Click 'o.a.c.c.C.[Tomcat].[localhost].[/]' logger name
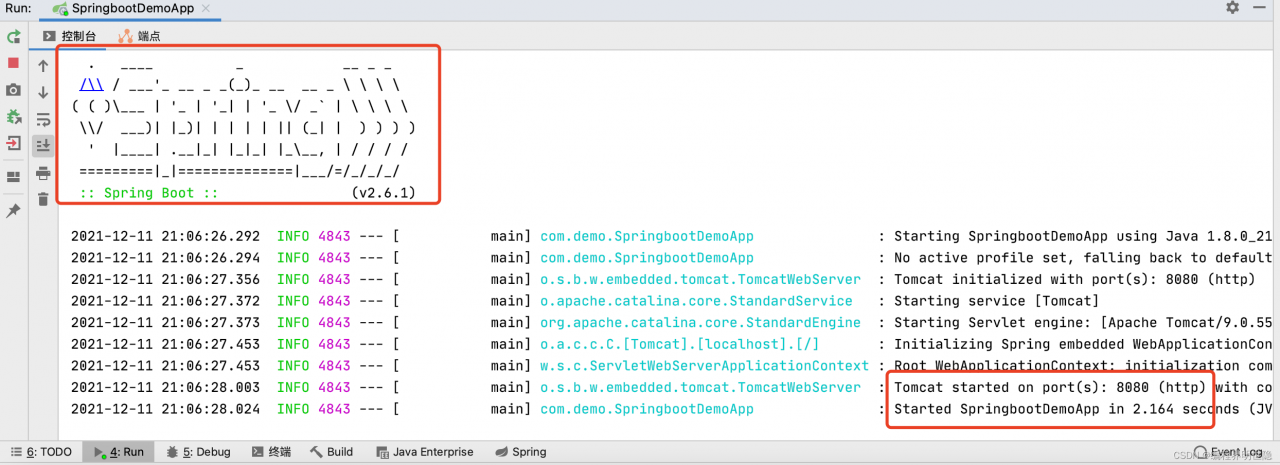This screenshot has width=1280, height=465. point(680,344)
